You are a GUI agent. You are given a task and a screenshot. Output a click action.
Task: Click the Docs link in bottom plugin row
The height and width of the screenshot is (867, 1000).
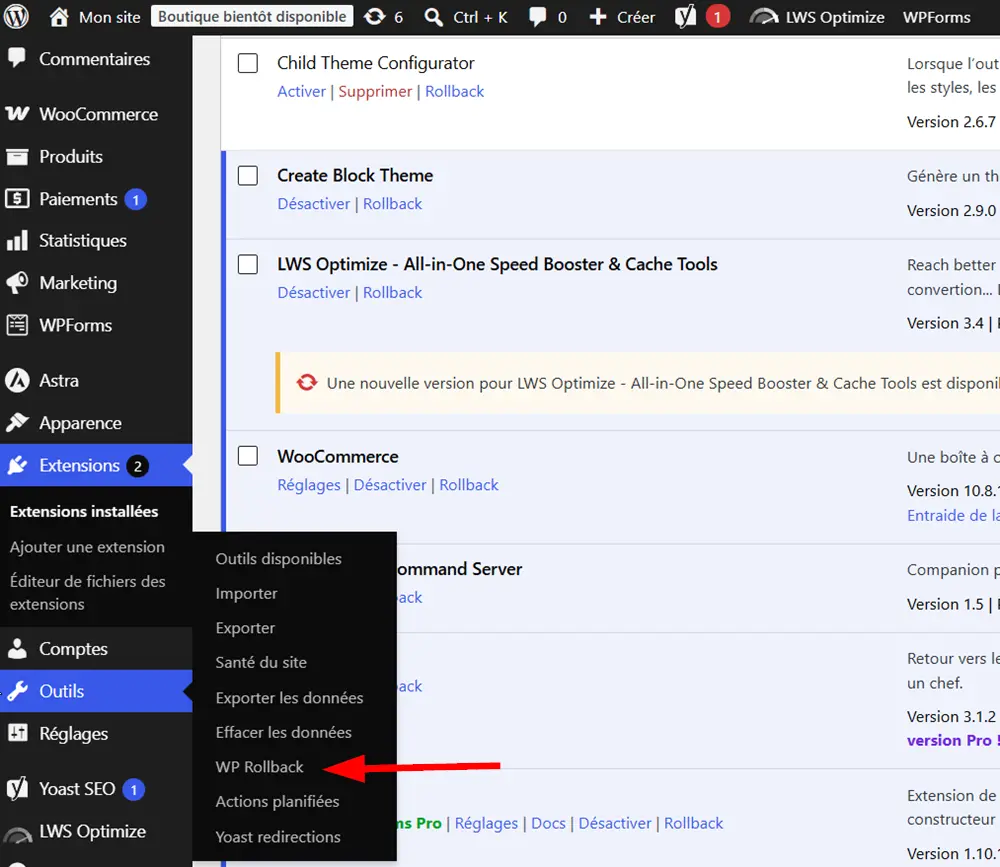pos(548,823)
